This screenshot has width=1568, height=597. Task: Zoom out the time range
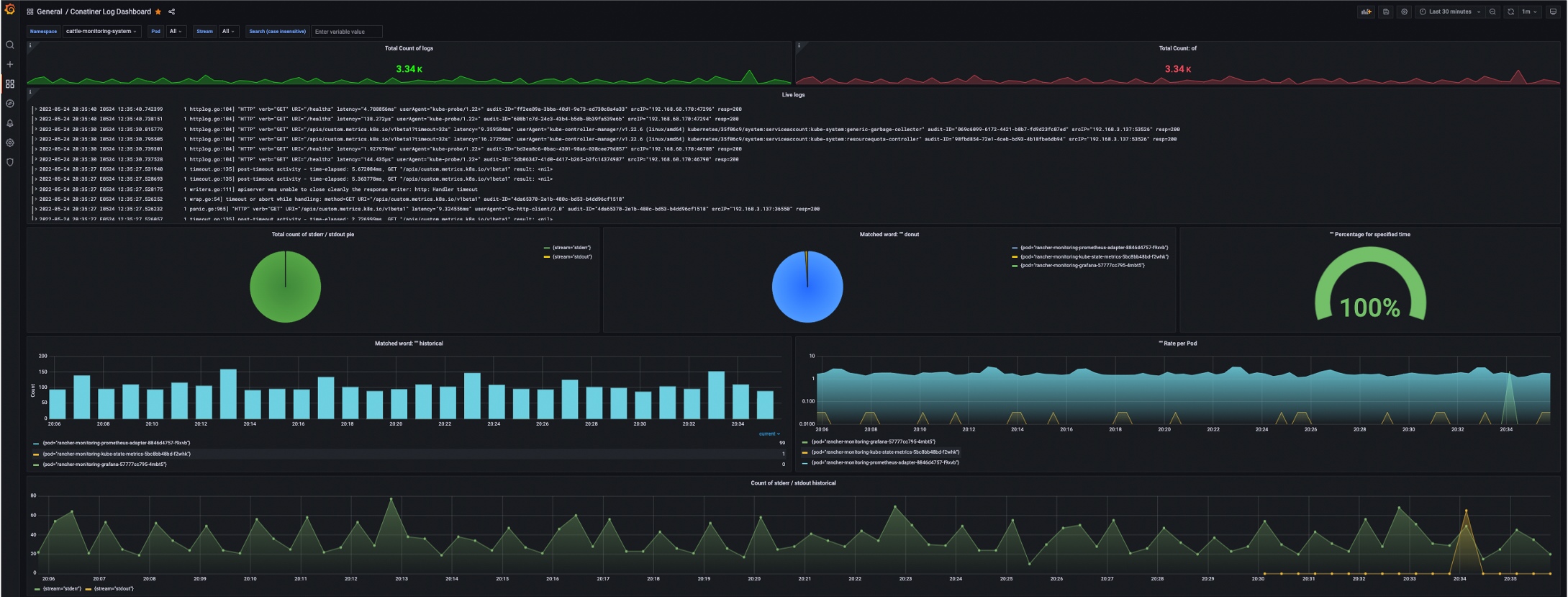coord(1492,12)
